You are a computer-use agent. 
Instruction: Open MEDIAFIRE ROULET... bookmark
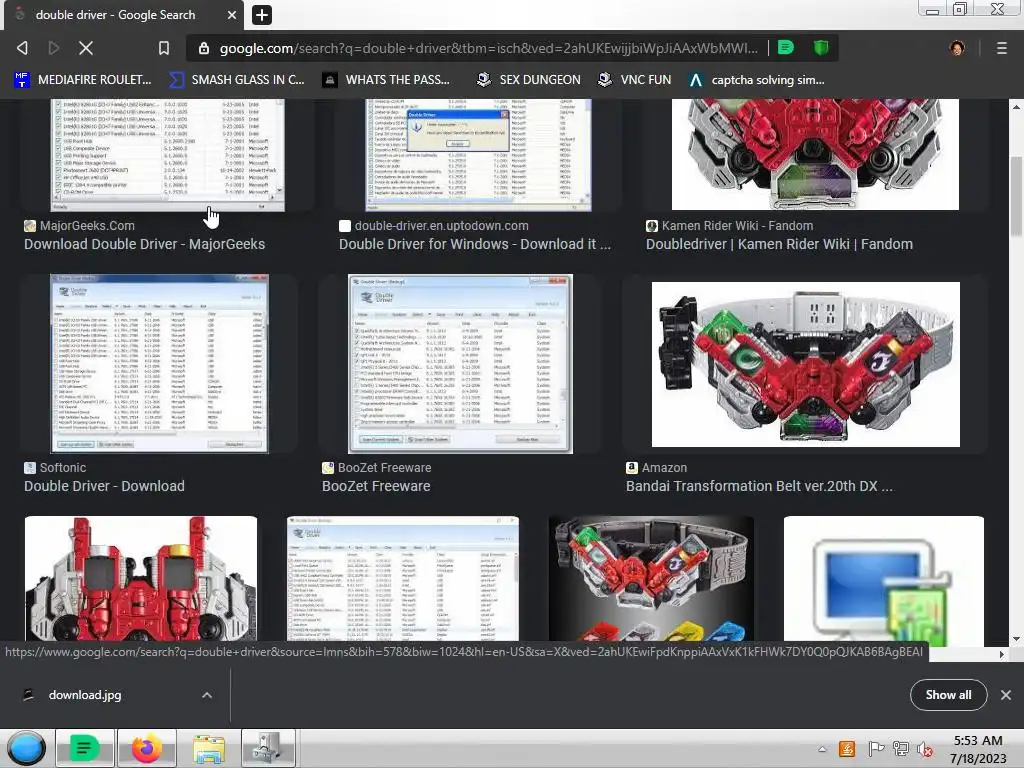83,80
